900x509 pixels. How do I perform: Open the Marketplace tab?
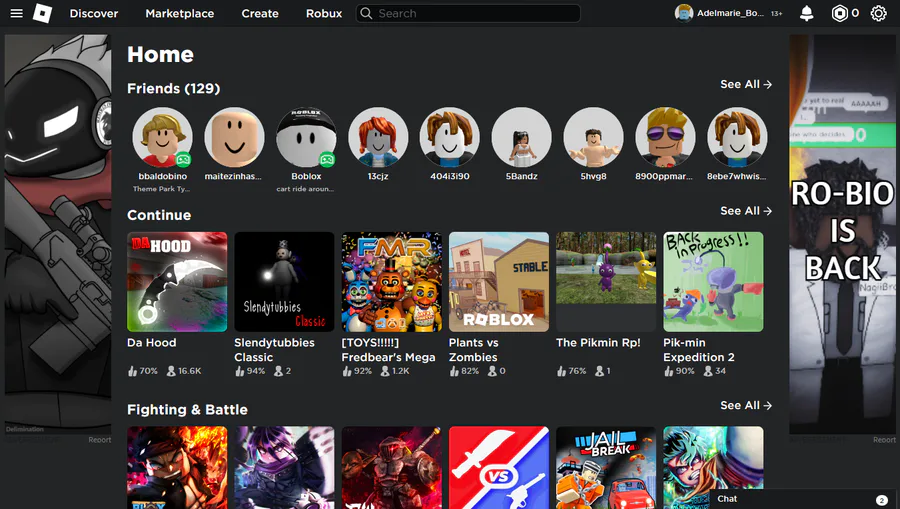click(180, 13)
